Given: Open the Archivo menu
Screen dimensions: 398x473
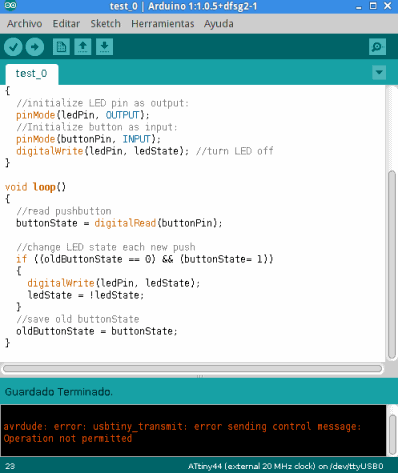Looking at the screenshot, I should [x=25, y=24].
